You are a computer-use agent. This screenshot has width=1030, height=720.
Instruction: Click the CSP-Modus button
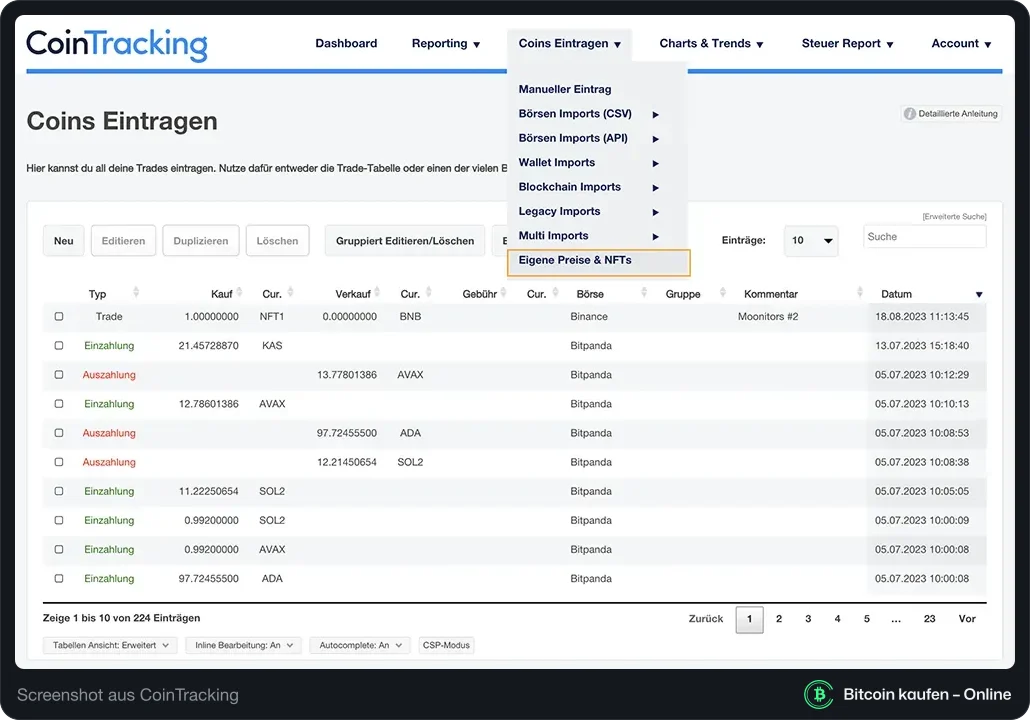[446, 645]
